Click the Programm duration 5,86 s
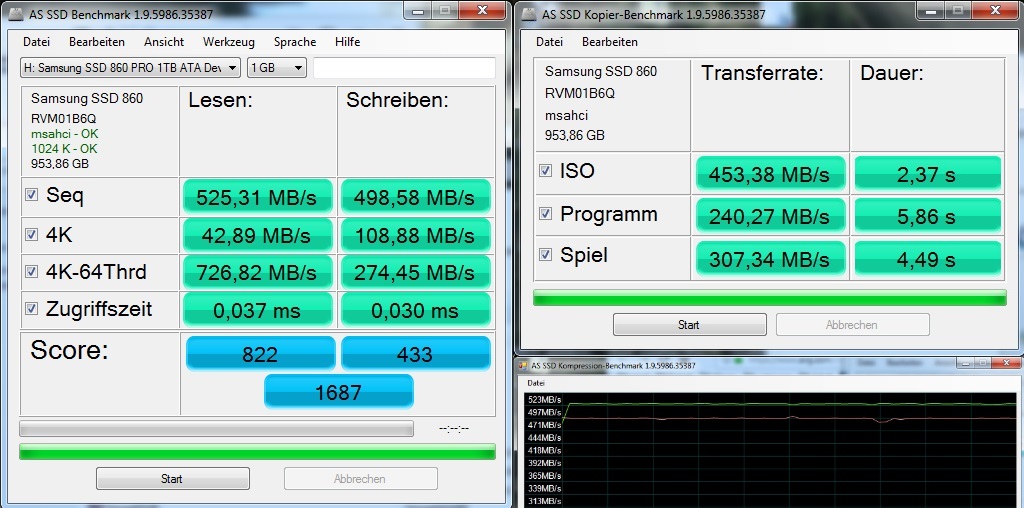Image resolution: width=1024 pixels, height=508 pixels. [x=928, y=215]
